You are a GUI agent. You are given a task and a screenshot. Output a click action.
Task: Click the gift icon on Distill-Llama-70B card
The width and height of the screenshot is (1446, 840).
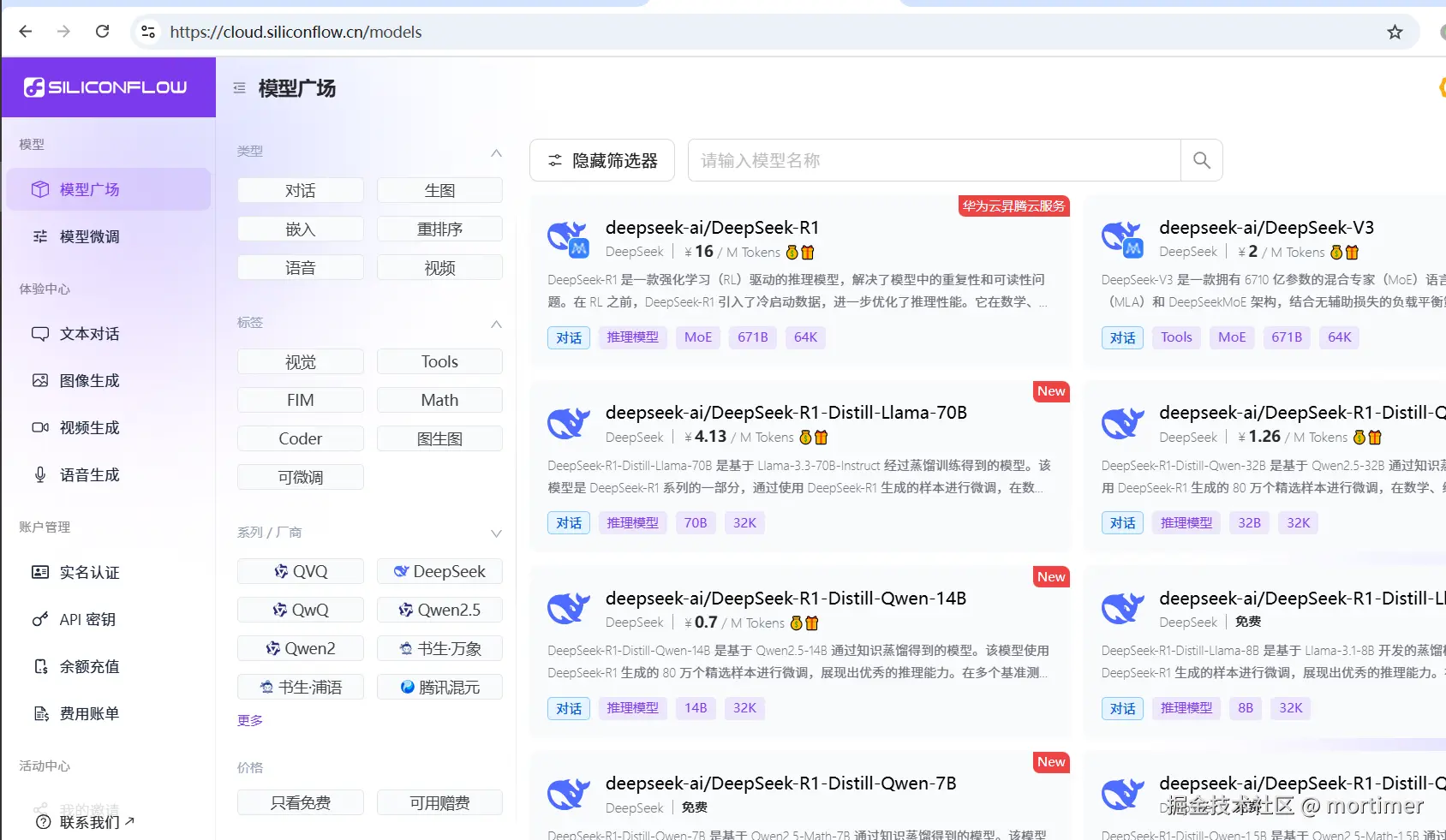(821, 438)
